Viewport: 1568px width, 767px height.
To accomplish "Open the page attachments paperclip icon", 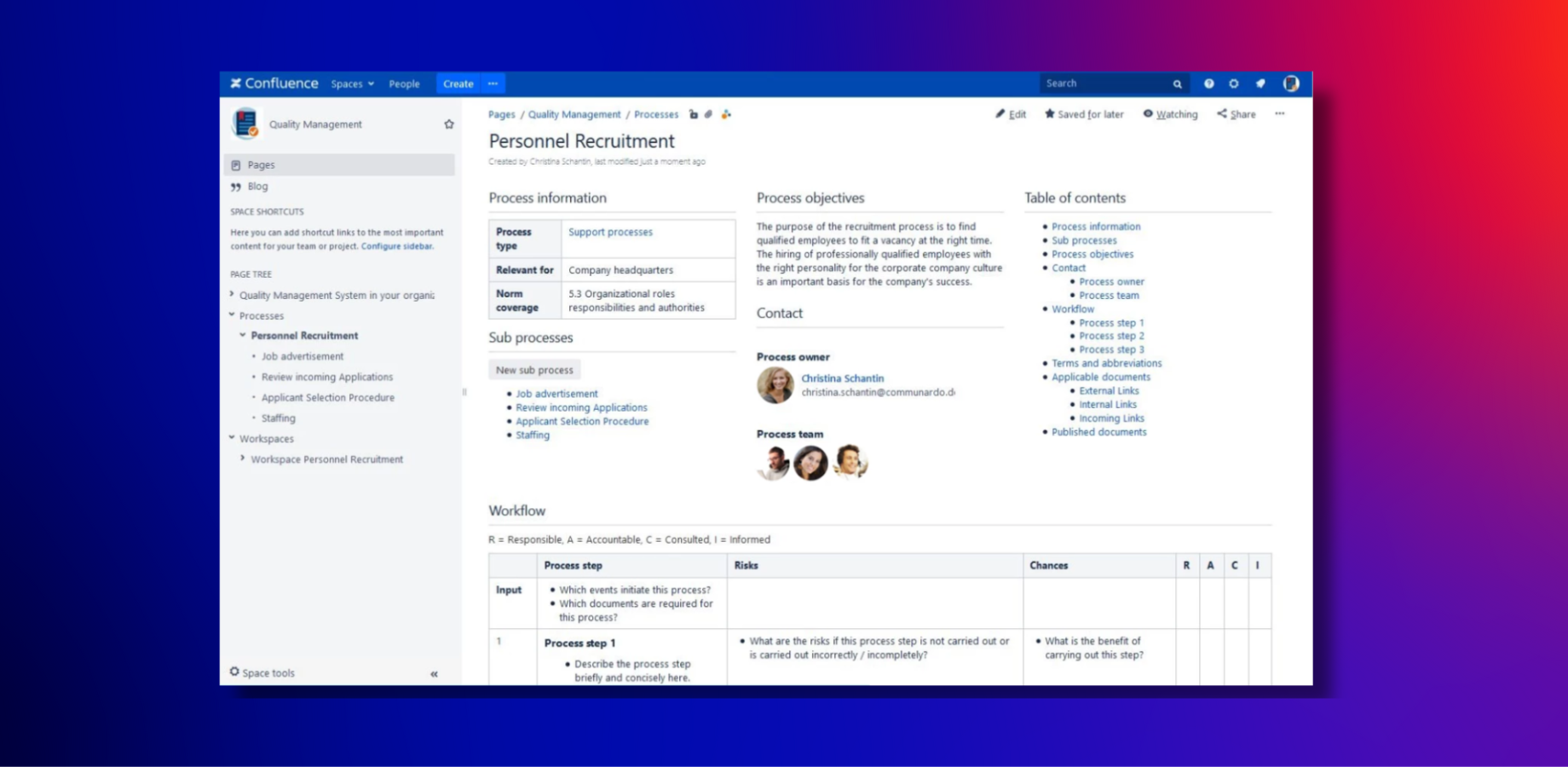I will [x=708, y=113].
